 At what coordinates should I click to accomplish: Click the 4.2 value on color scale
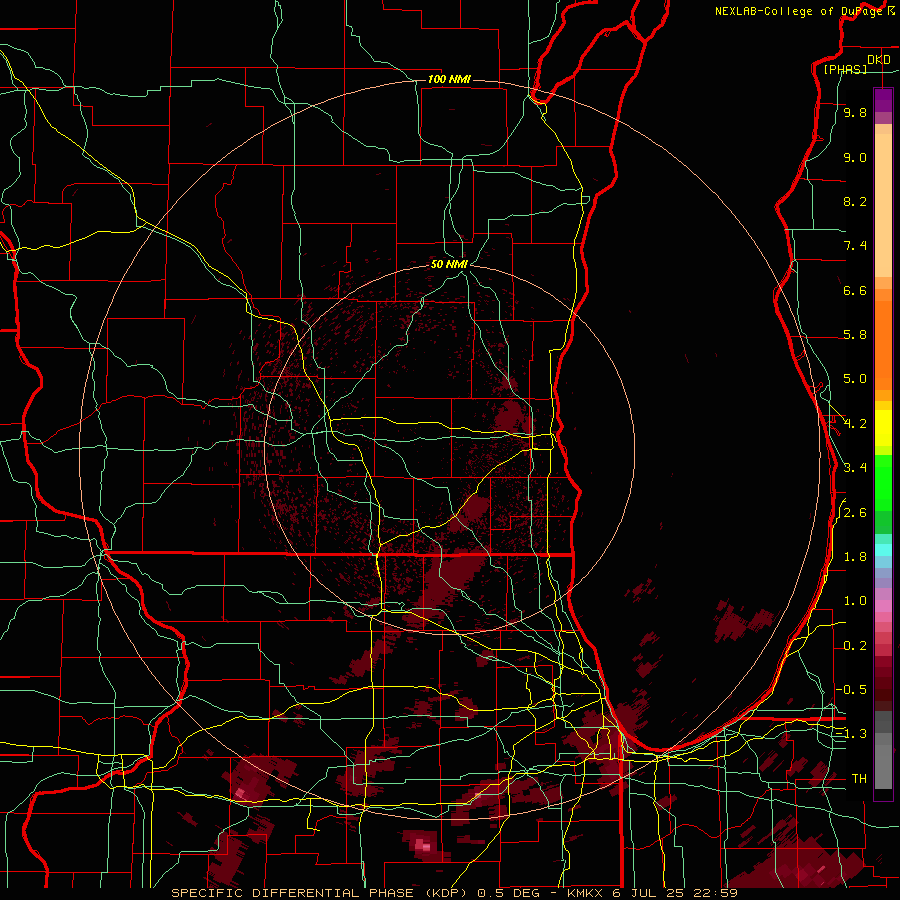coord(855,424)
